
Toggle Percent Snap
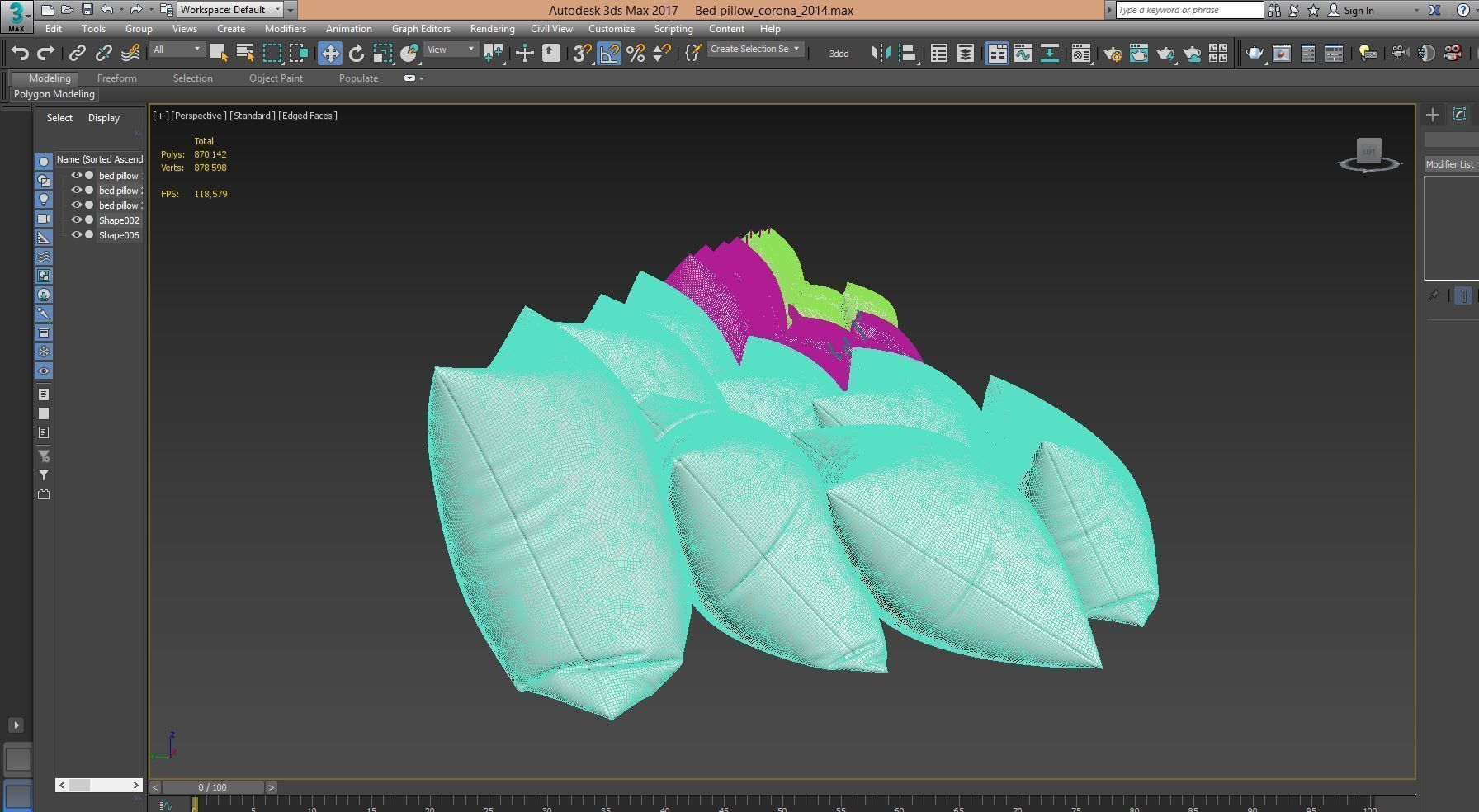point(636,54)
